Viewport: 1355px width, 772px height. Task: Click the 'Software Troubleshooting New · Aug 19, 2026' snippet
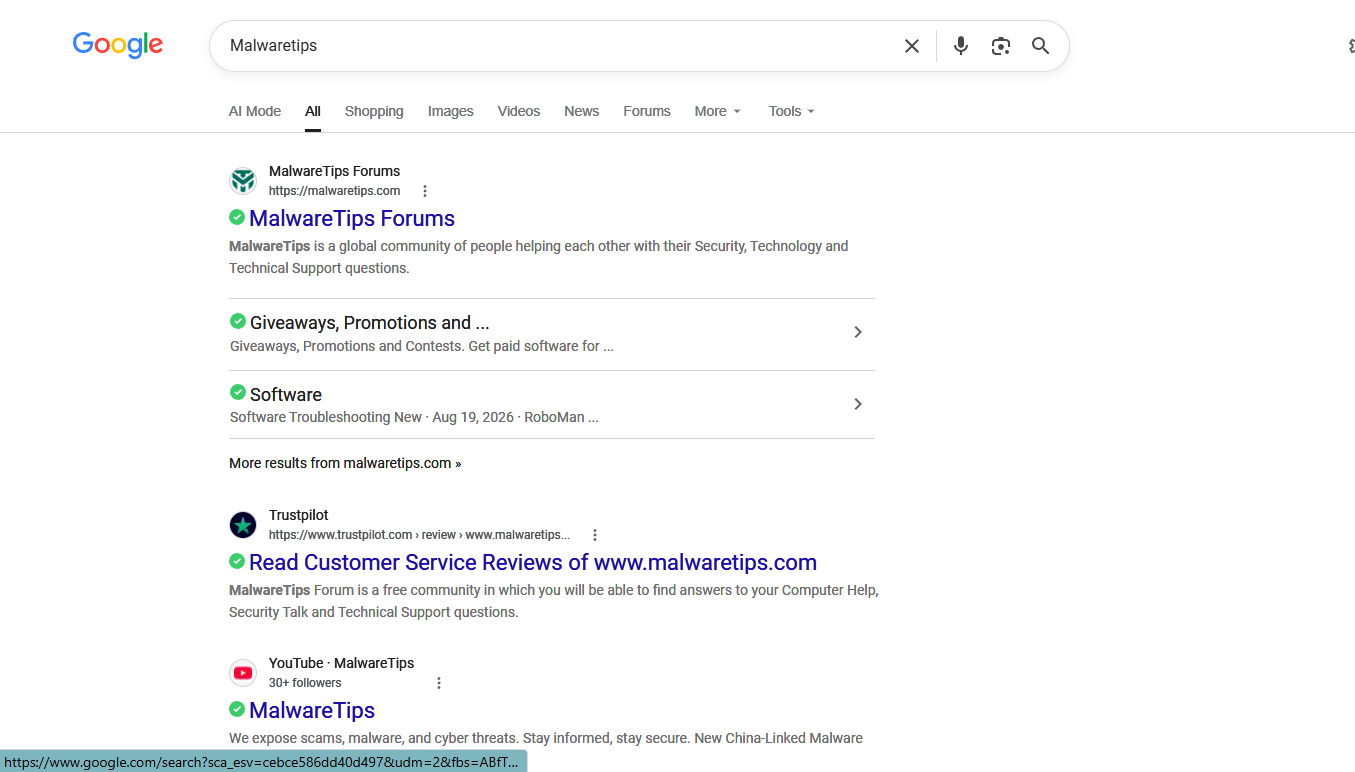pos(414,417)
